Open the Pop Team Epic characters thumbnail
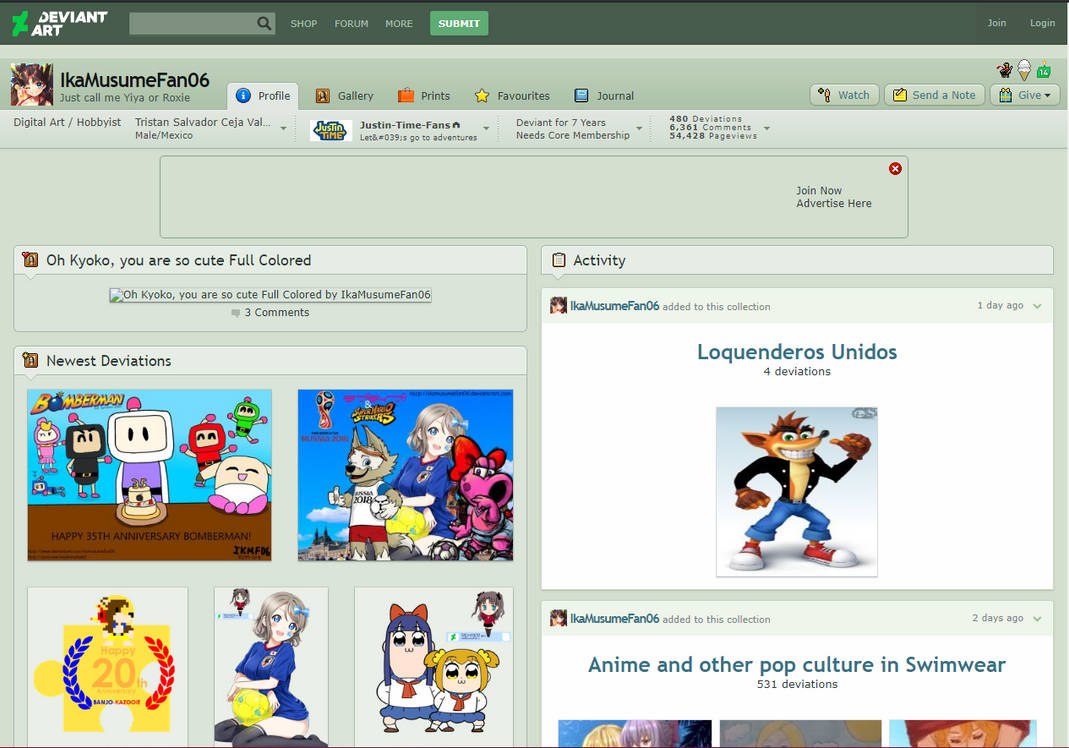 pos(434,667)
